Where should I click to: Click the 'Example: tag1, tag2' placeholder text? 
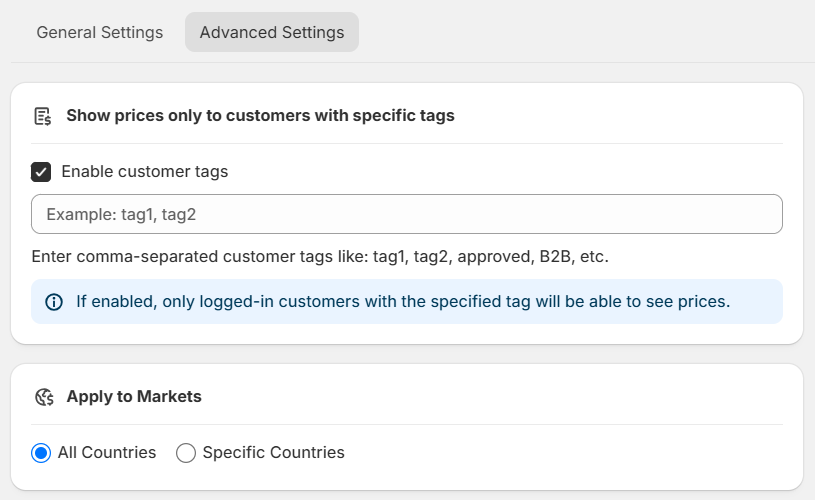[121, 214]
